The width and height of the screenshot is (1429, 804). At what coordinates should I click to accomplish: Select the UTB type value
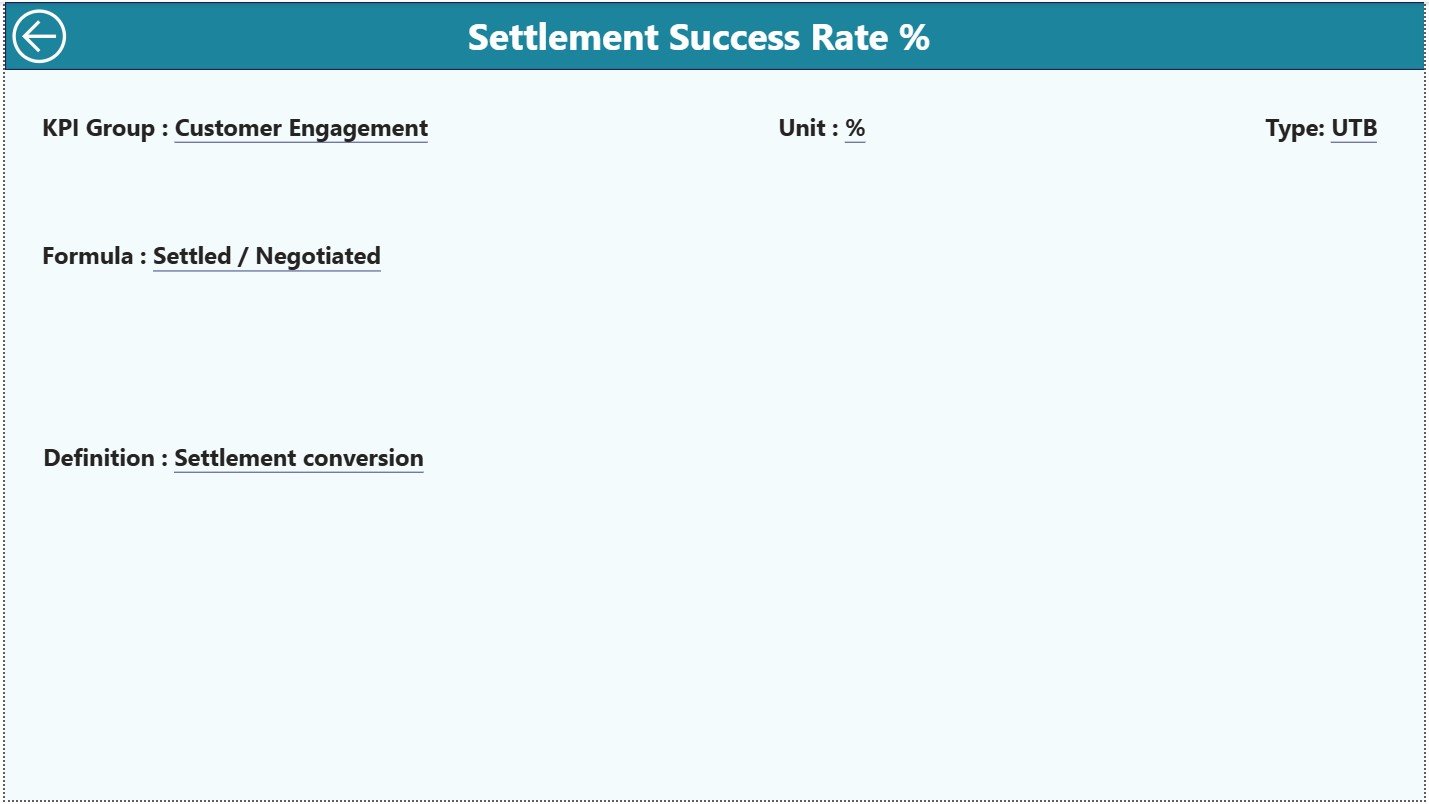tap(1354, 128)
